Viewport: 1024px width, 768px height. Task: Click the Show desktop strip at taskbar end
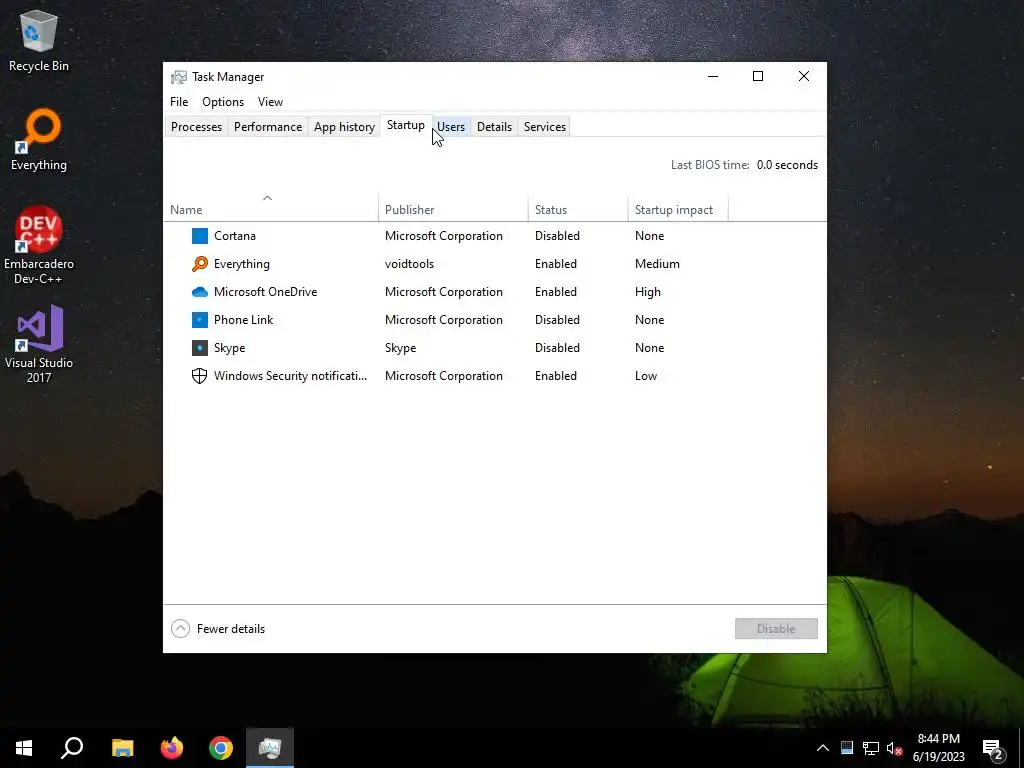coord(1021,748)
